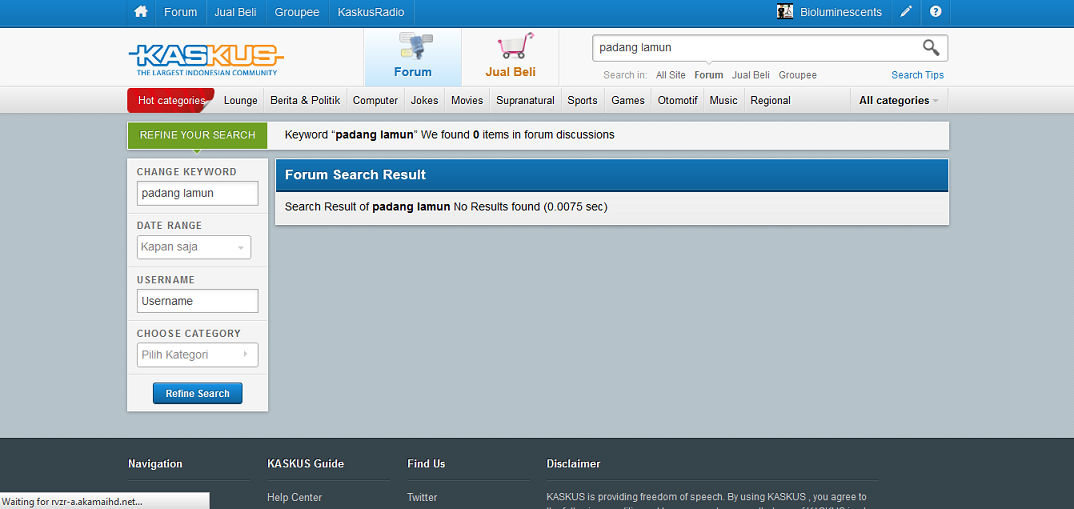Edit the Change Keyword field
This screenshot has width=1074, height=509.
pos(197,193)
